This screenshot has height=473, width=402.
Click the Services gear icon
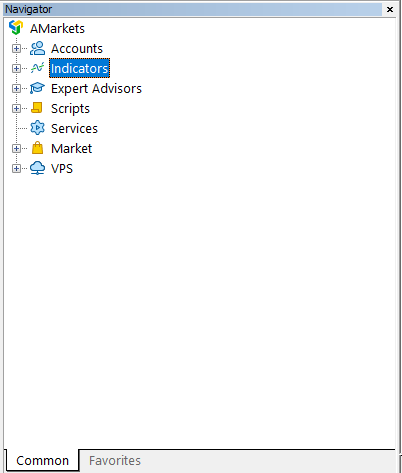point(37,128)
